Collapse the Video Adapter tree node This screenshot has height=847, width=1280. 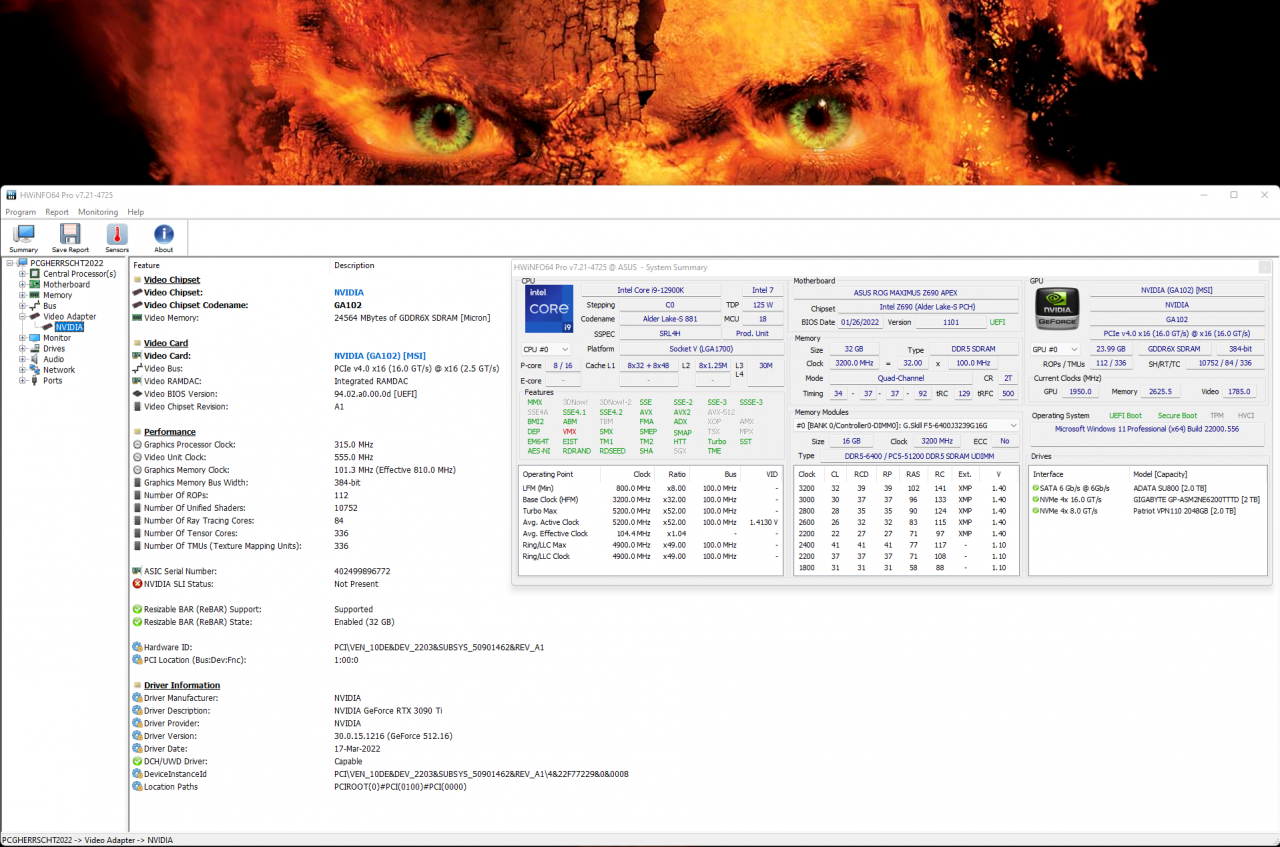[22, 316]
